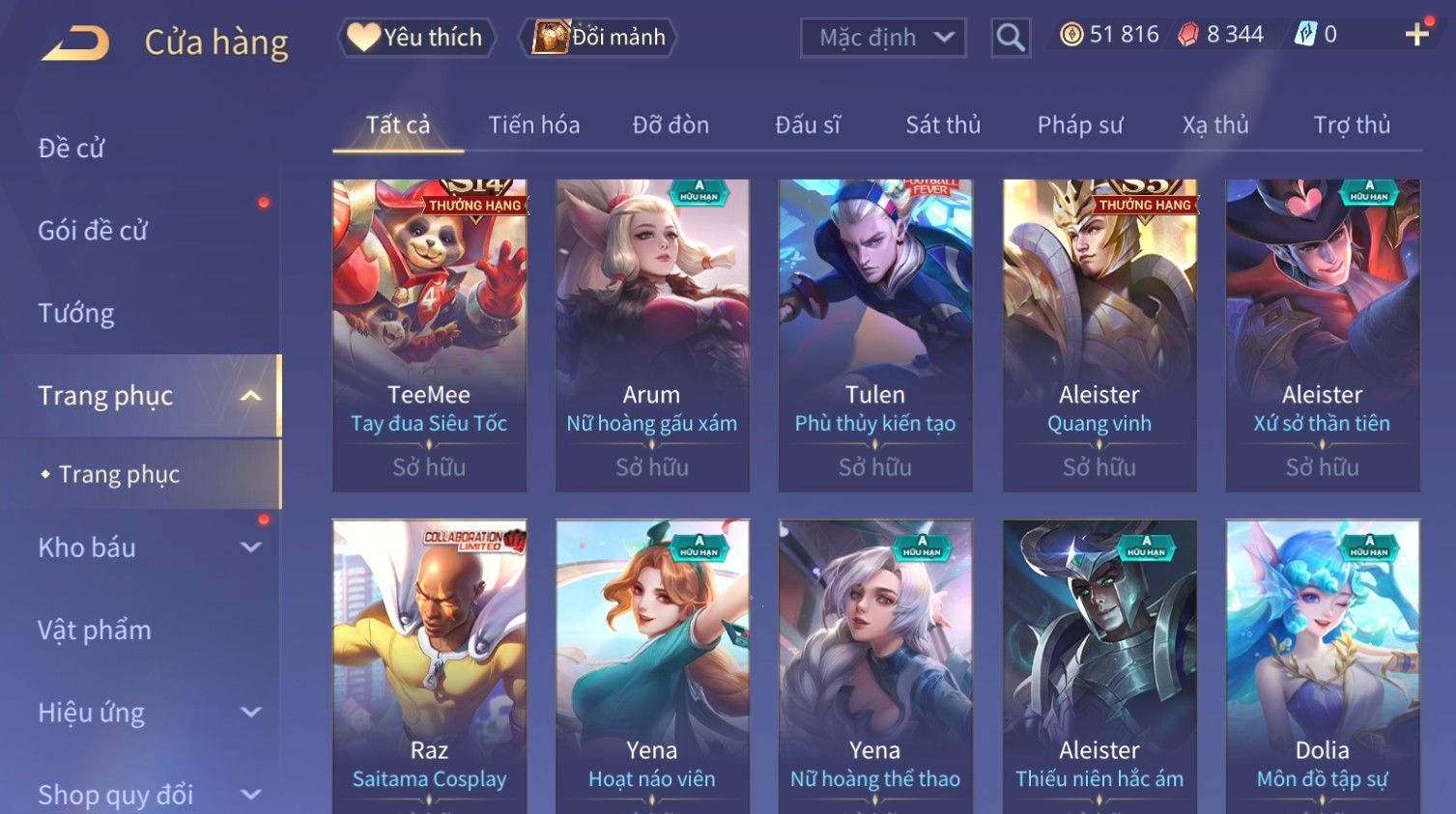Click the red ruby currency icon

click(1188, 35)
